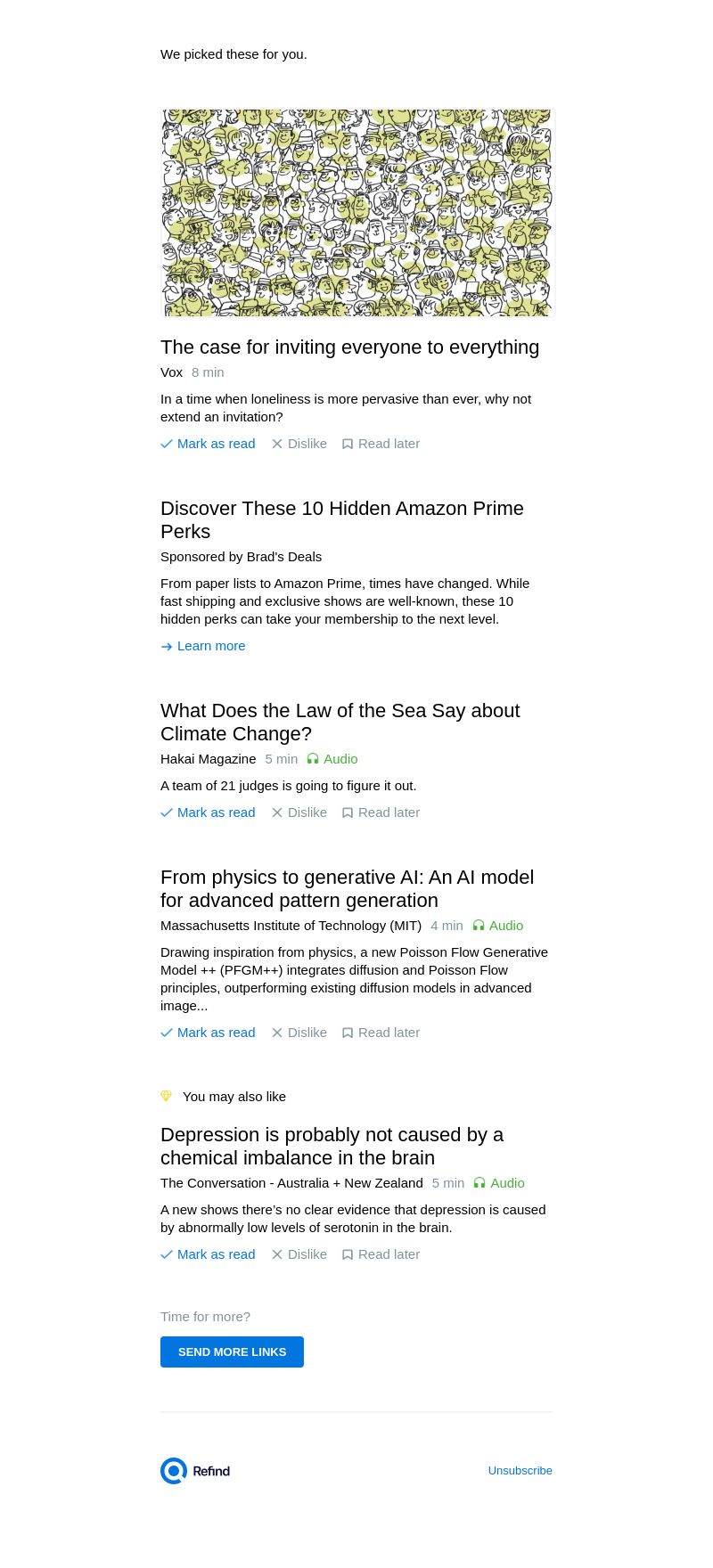This screenshot has height=1568, width=713.
Task: Save the Hakai article to read later
Action: tap(381, 813)
